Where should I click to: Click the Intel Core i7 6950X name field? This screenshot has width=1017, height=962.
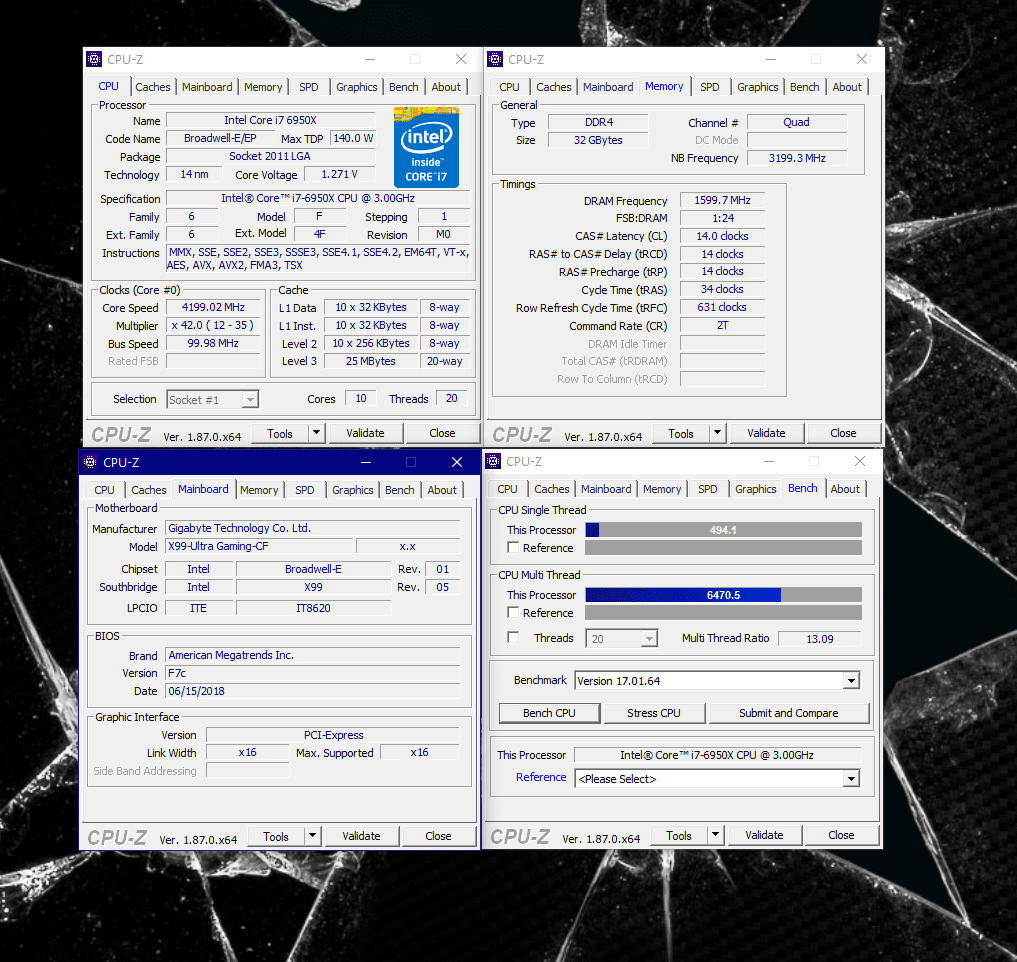(270, 120)
